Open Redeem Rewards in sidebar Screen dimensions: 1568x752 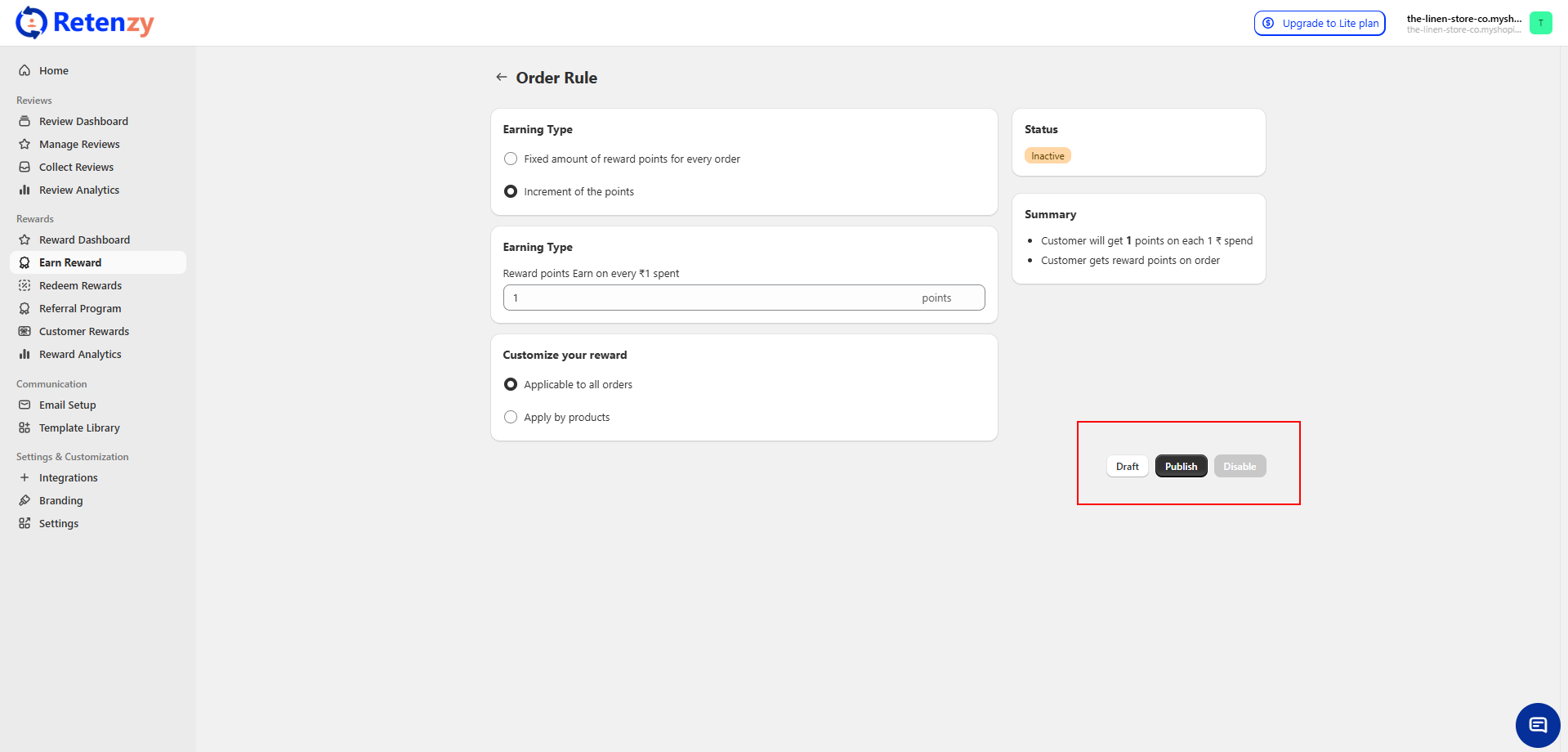click(80, 286)
